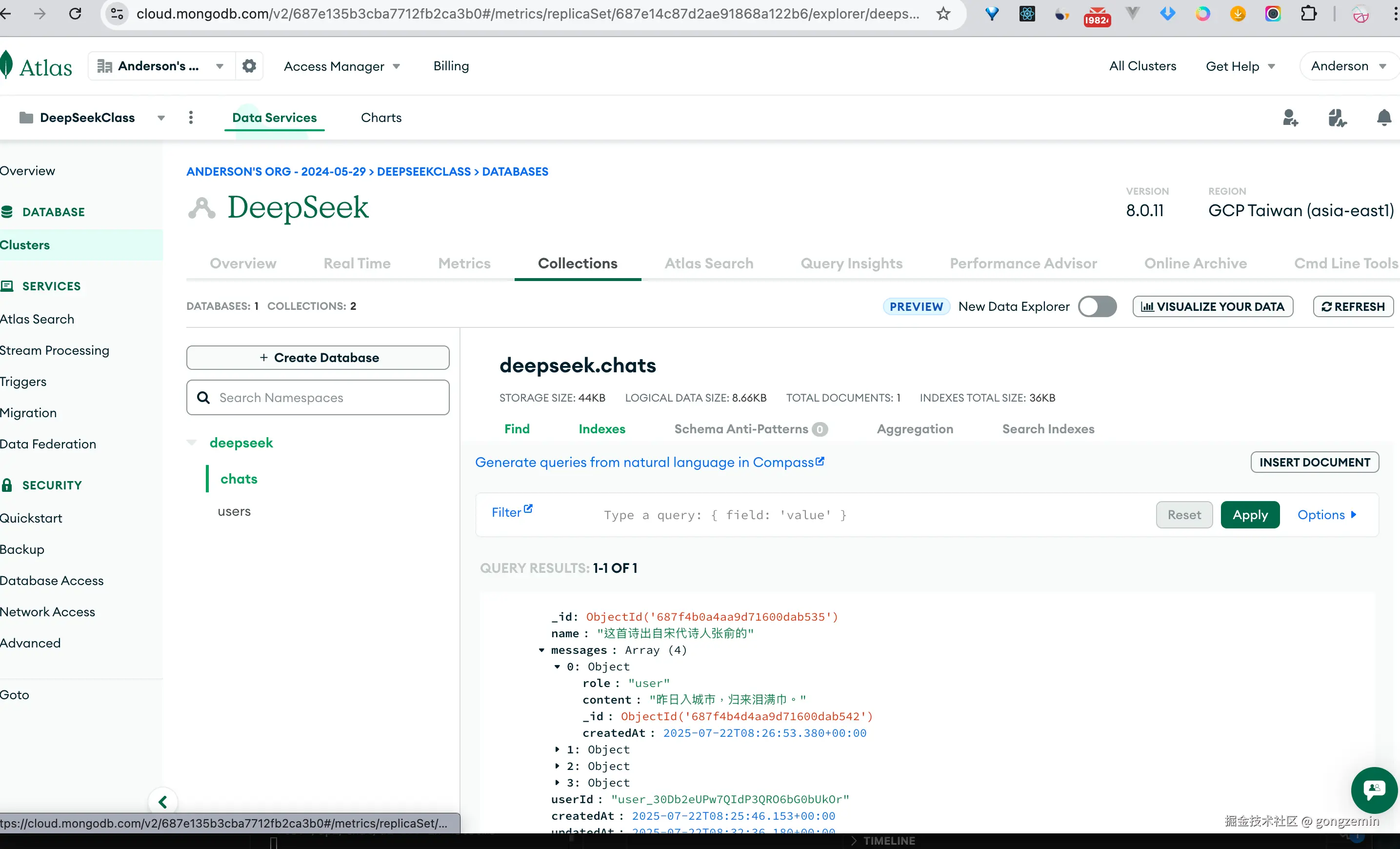Open the support chat bubble icon
This screenshot has width=1400, height=849.
coord(1374,789)
